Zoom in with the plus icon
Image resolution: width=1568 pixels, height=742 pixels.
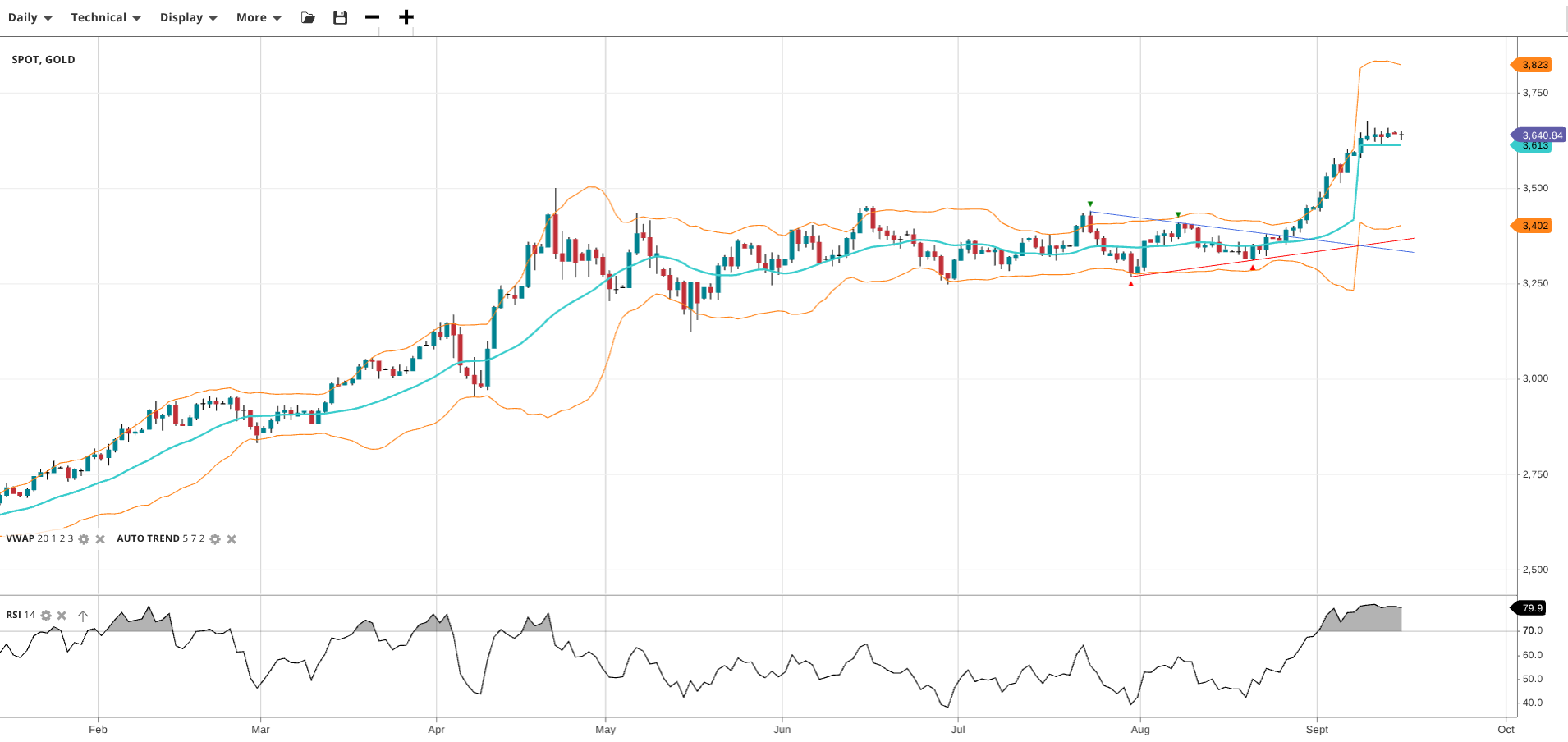click(x=406, y=17)
